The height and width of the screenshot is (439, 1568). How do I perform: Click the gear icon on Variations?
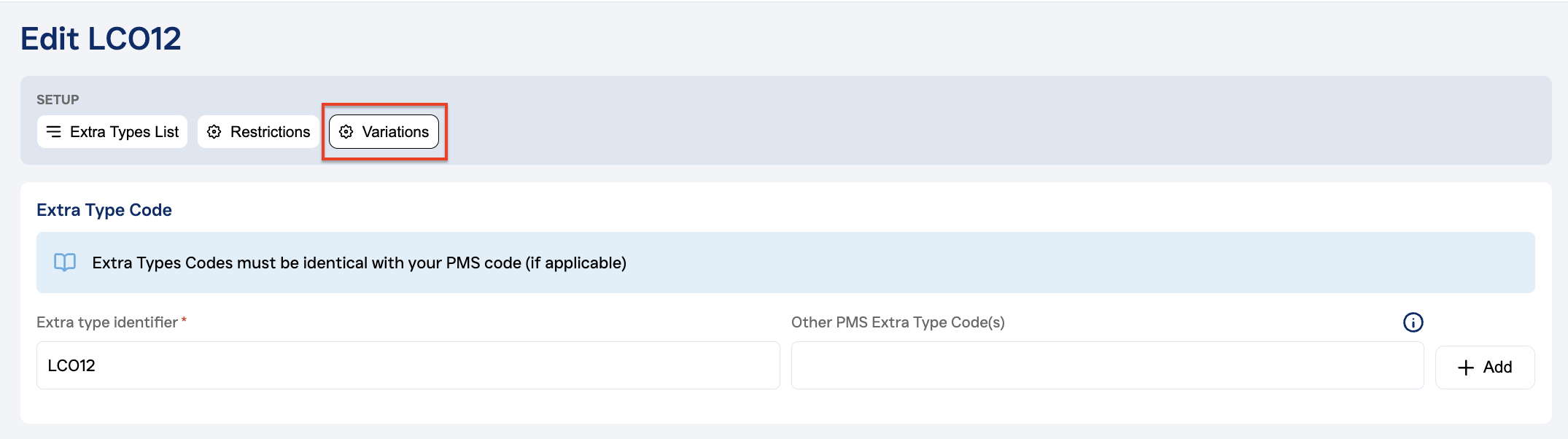346,132
